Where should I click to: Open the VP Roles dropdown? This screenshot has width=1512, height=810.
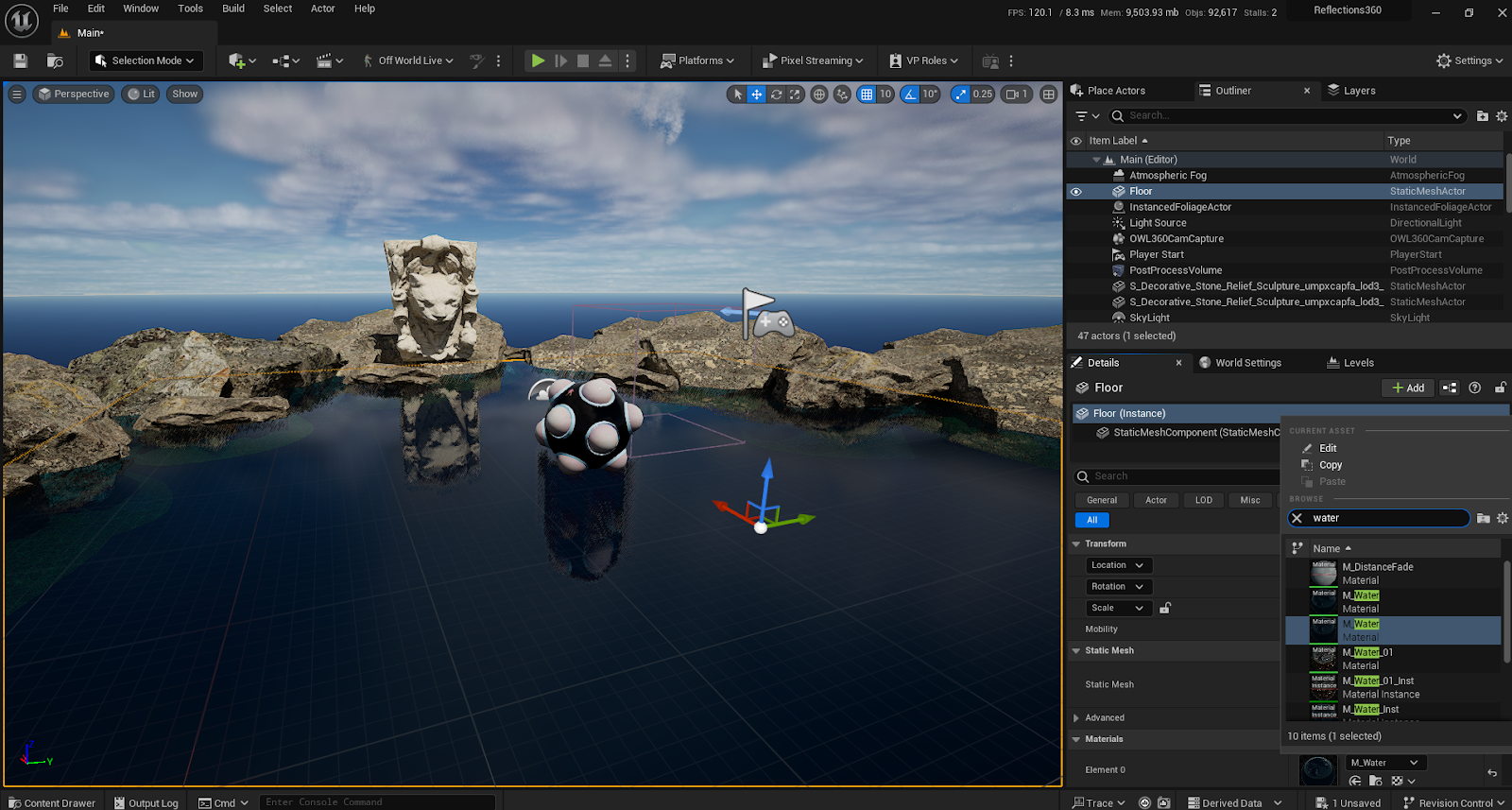point(923,60)
